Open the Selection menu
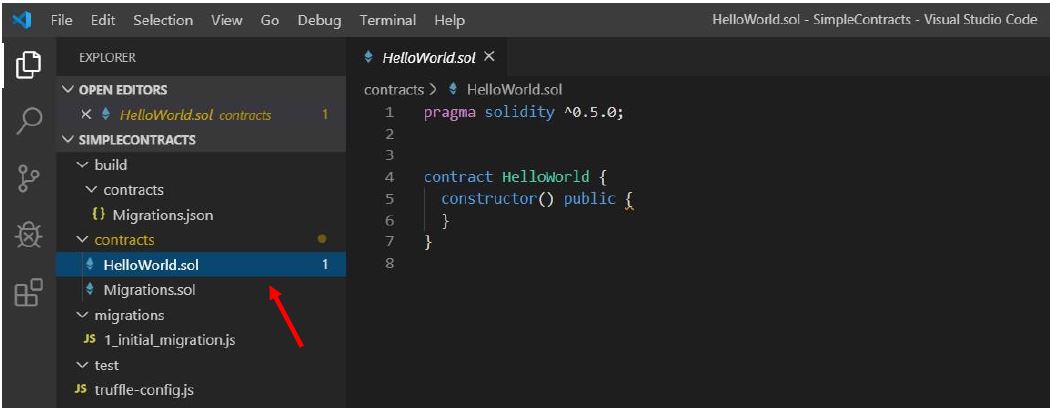This screenshot has height=408, width=1050. coord(164,20)
